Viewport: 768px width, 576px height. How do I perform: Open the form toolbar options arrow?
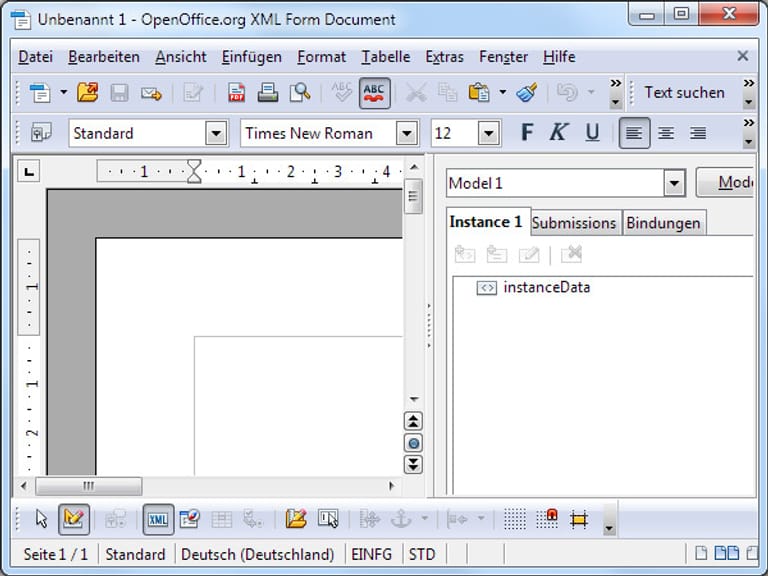click(608, 528)
